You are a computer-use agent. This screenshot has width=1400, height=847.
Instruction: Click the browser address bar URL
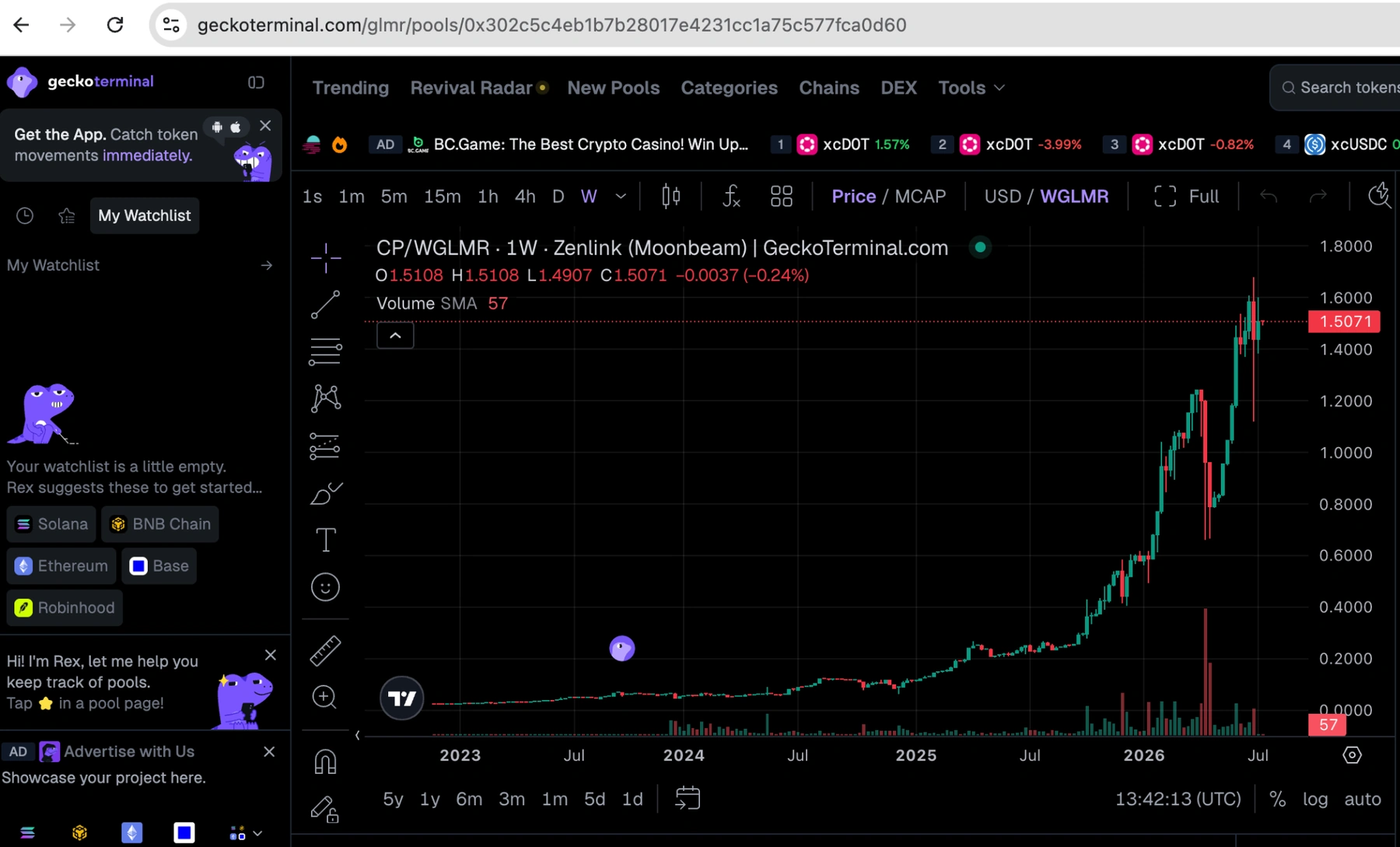click(551, 25)
